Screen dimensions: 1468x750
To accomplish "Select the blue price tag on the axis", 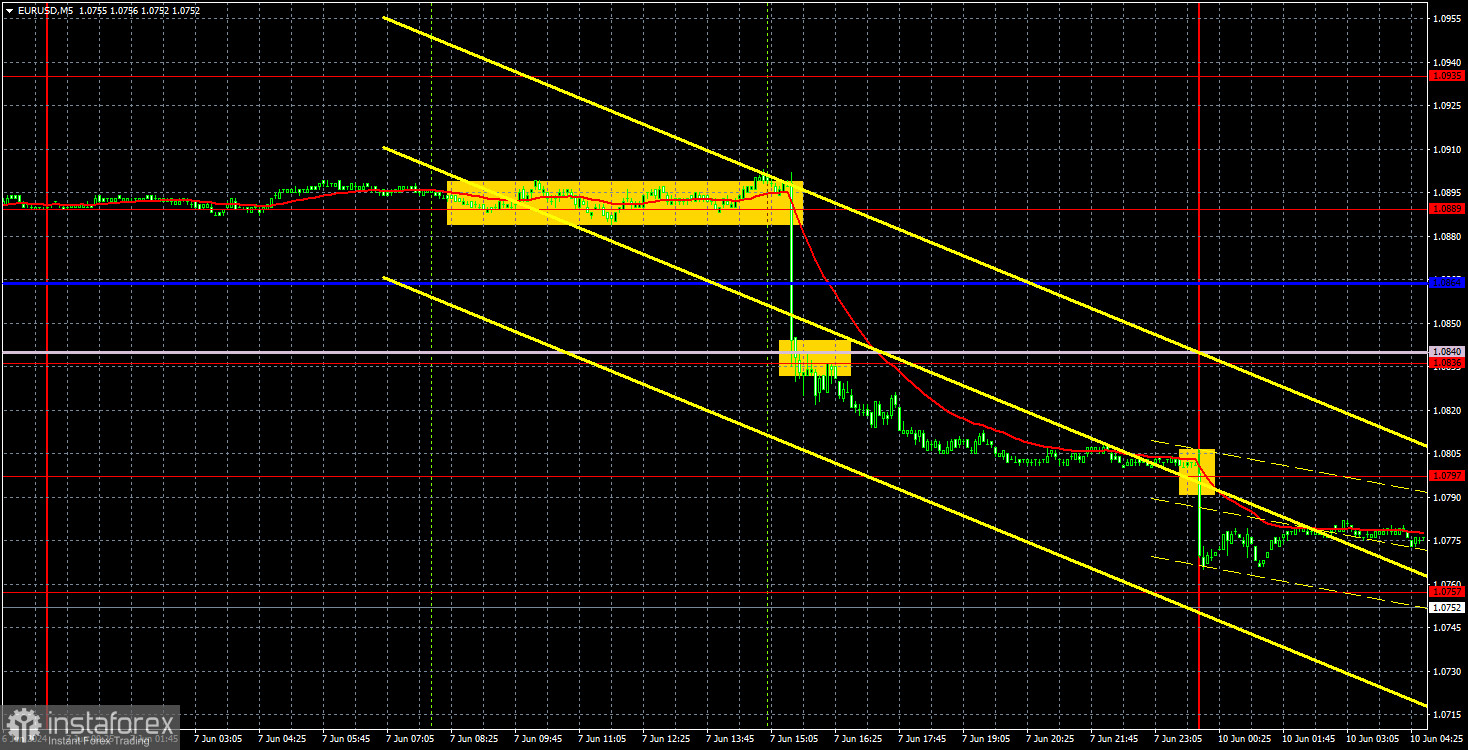I will tap(1448, 283).
